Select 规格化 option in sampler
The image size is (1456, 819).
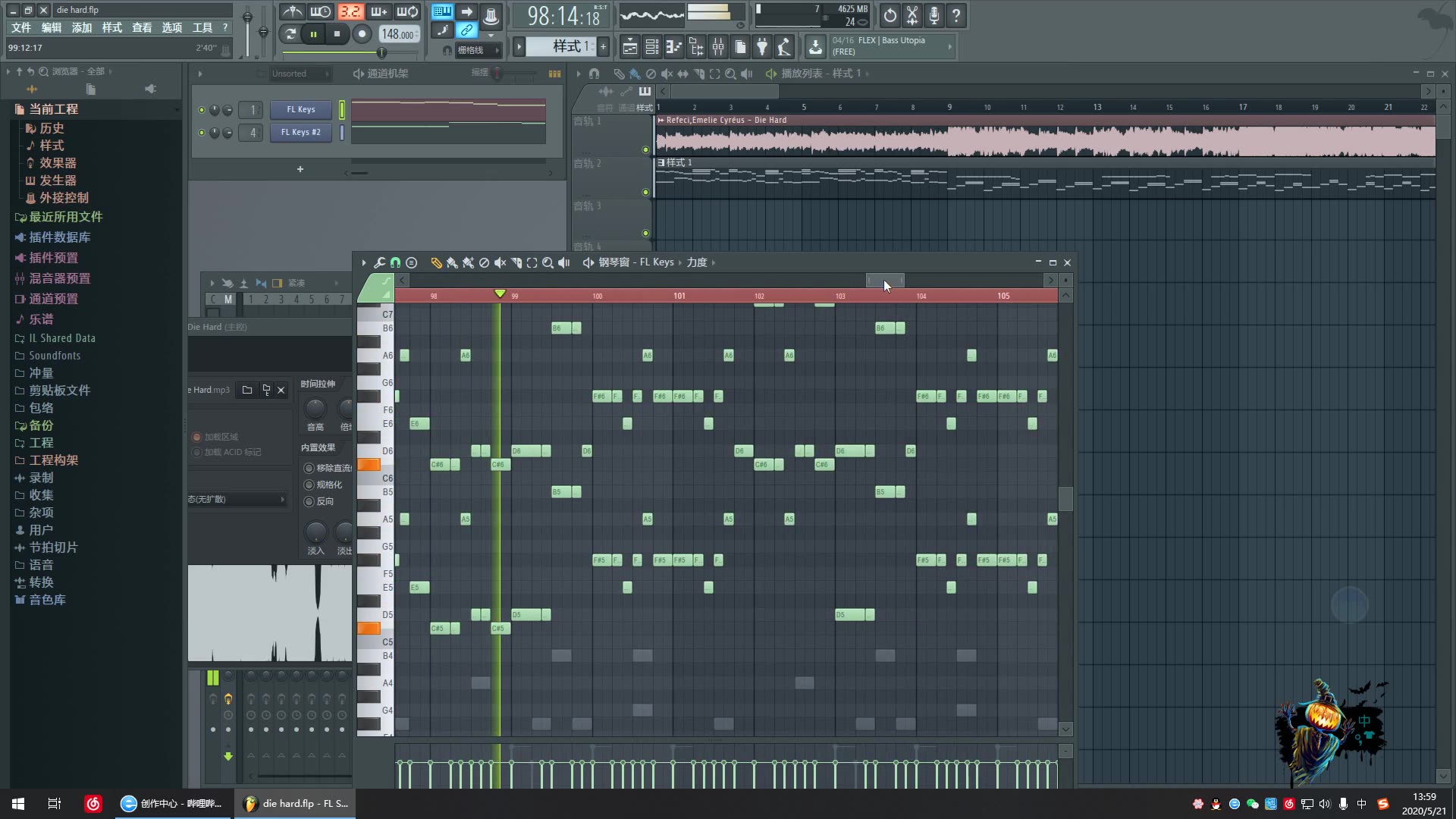pos(324,485)
